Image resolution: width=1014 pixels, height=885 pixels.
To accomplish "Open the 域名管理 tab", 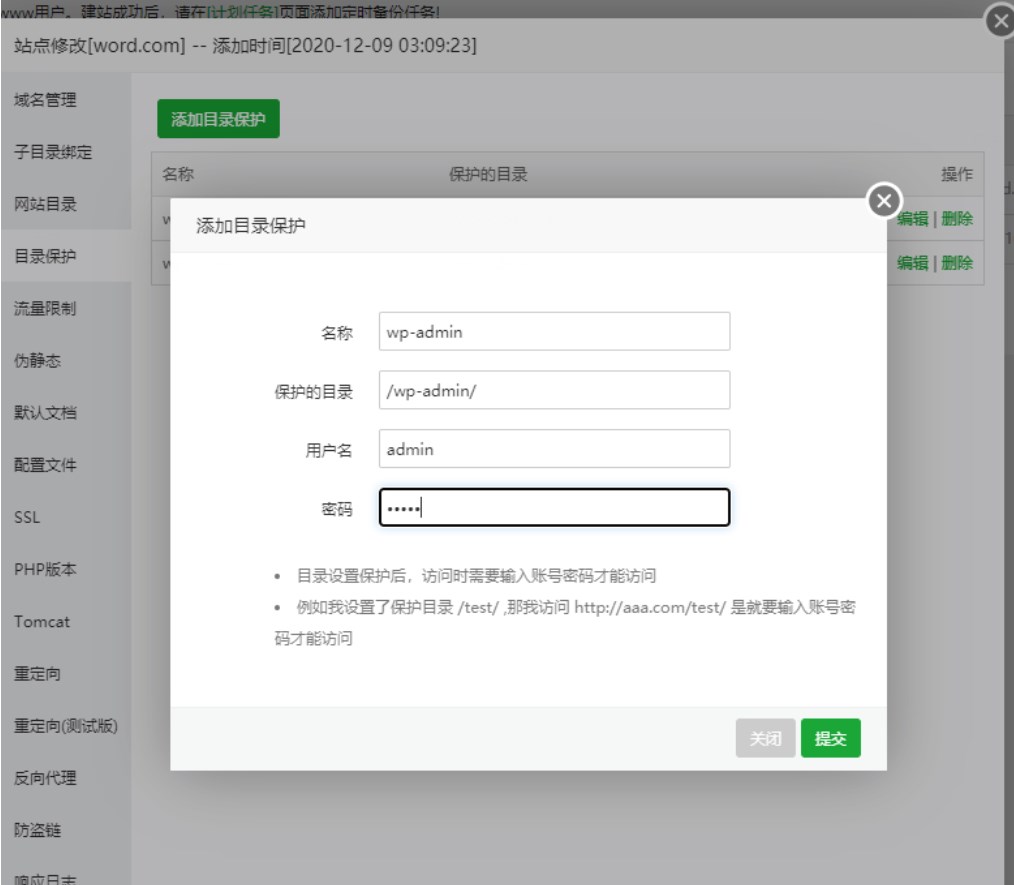I will pyautogui.click(x=45, y=100).
